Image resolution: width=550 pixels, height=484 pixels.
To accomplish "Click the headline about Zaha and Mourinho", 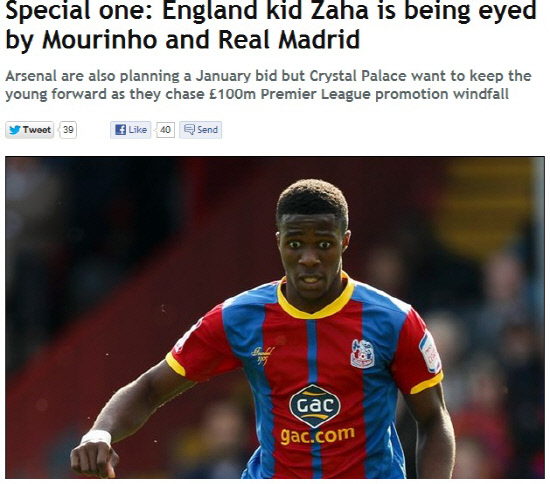I will 271,25.
